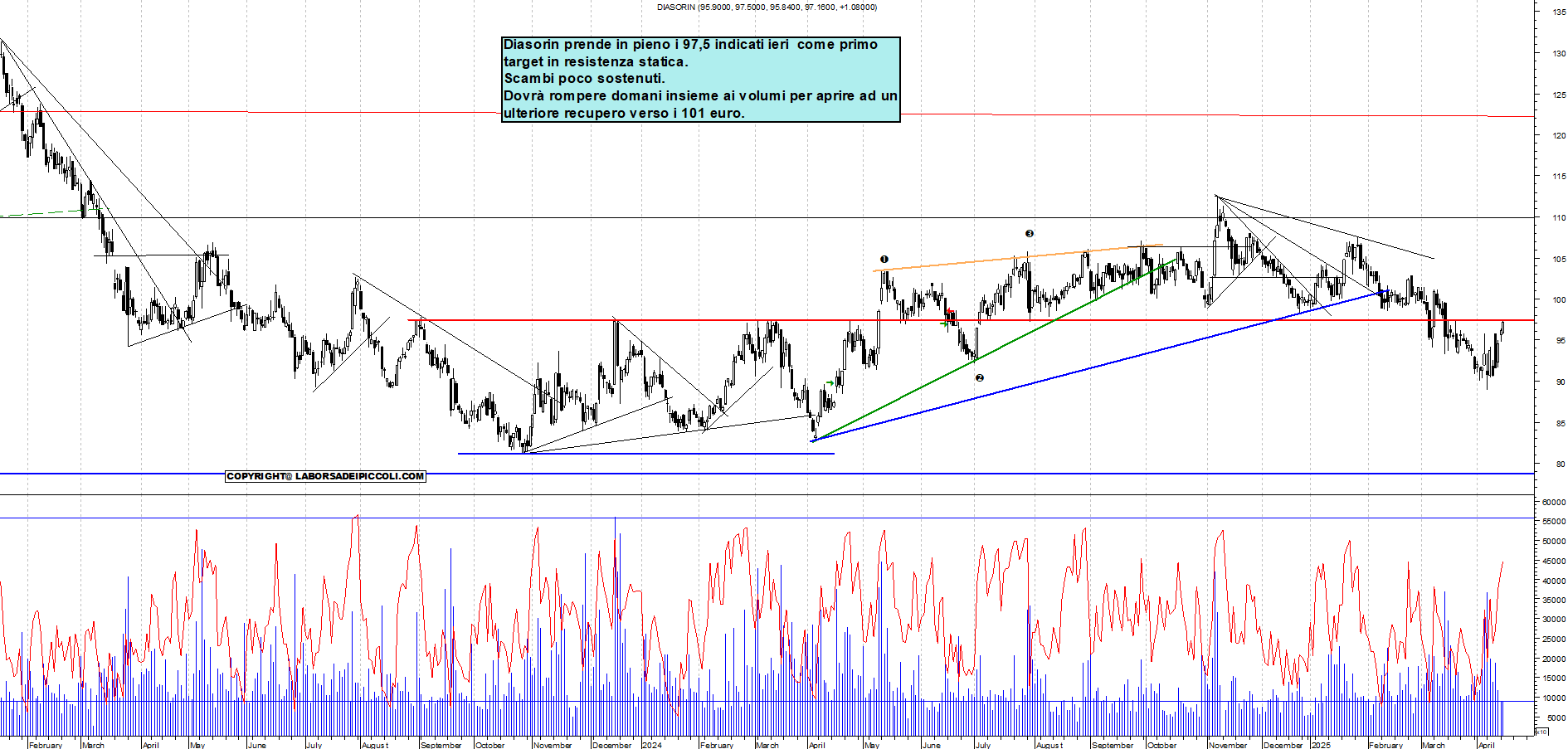Click the February label right after 2024
The width and height of the screenshot is (1568, 749).
click(x=717, y=745)
